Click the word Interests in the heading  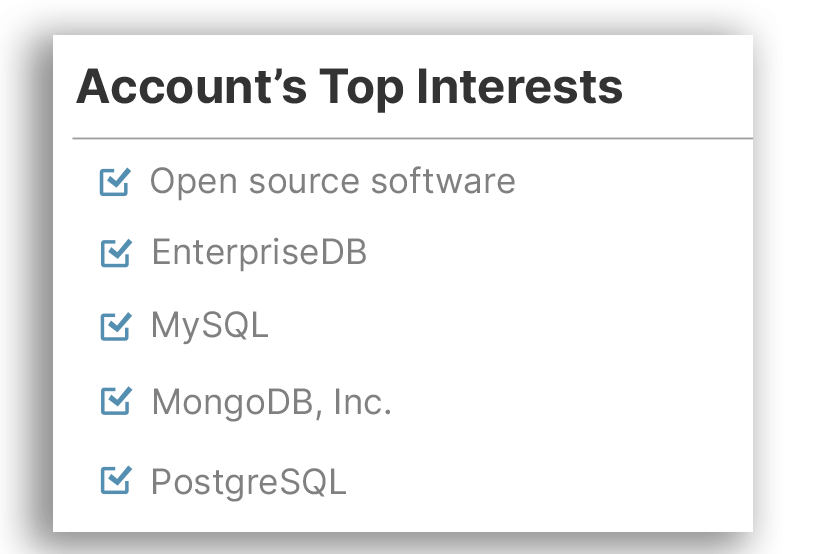pyautogui.click(x=520, y=87)
